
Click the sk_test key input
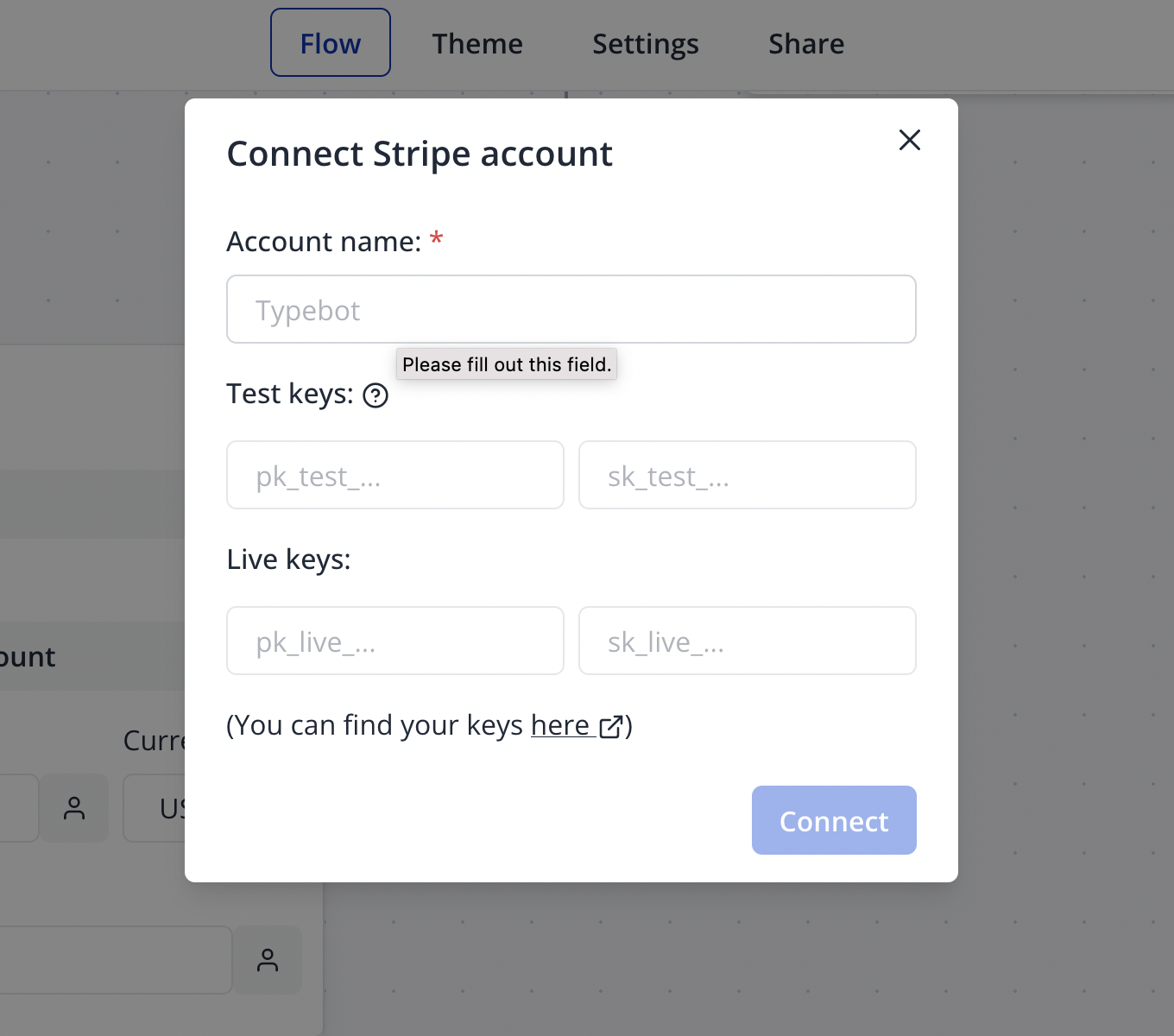(x=747, y=475)
